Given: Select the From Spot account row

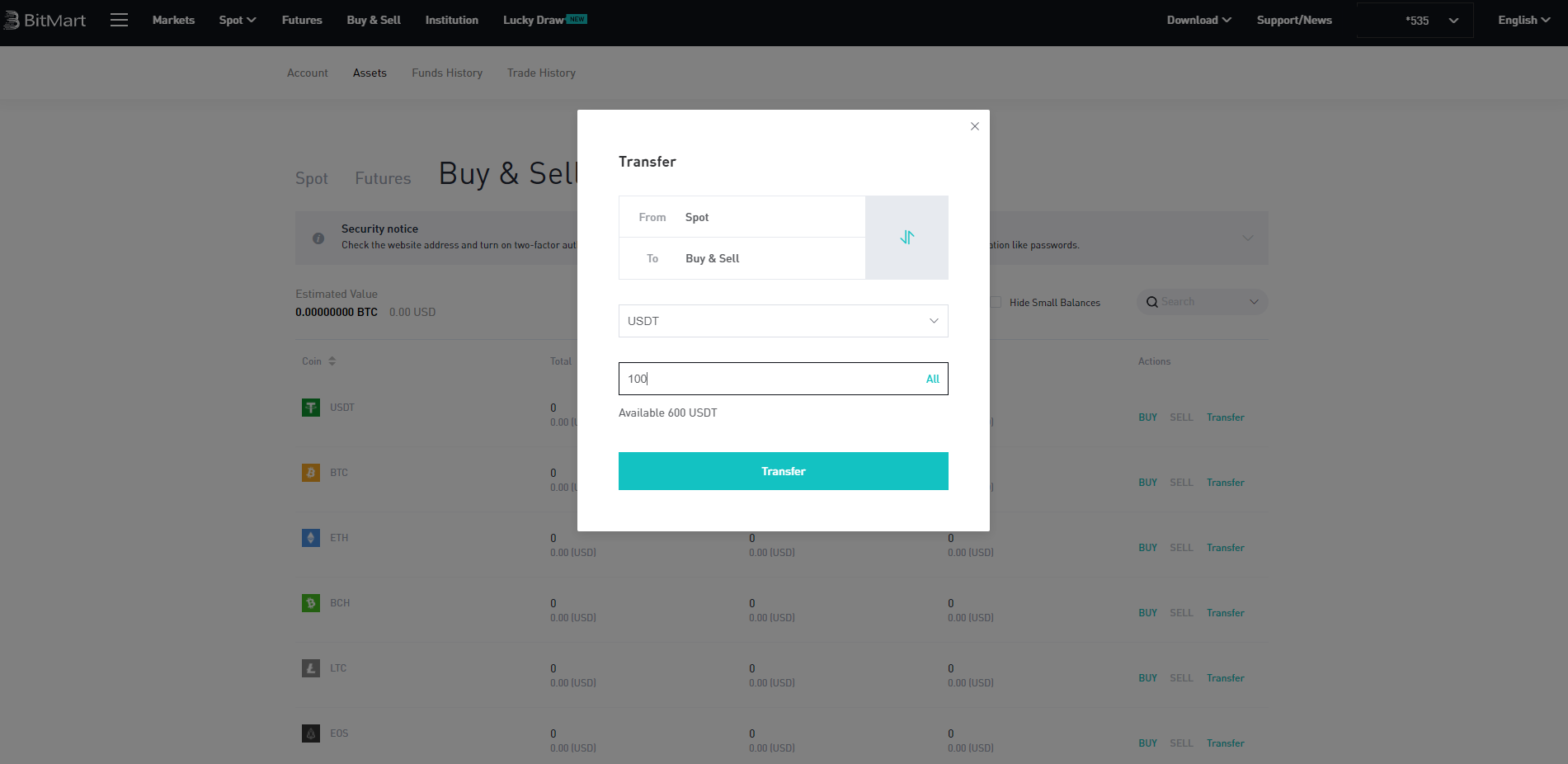Looking at the screenshot, I should pyautogui.click(x=742, y=217).
